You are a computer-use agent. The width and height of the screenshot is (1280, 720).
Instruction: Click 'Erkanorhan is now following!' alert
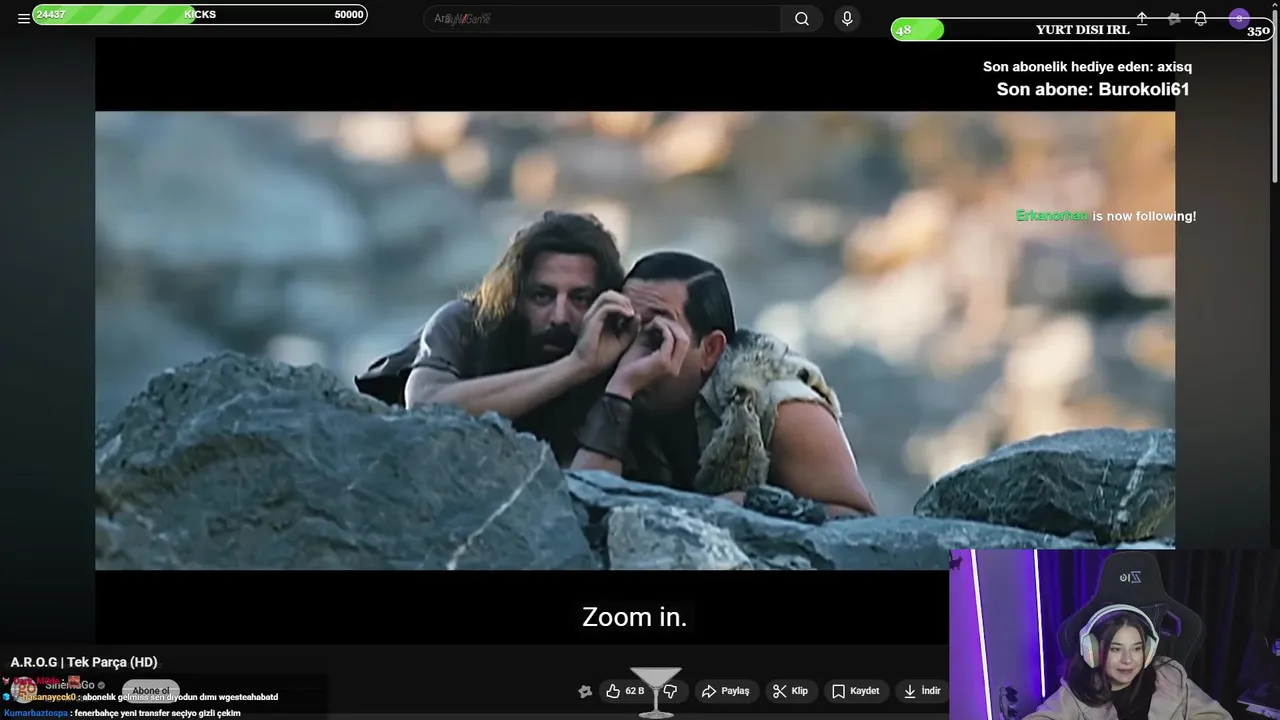coord(1106,216)
